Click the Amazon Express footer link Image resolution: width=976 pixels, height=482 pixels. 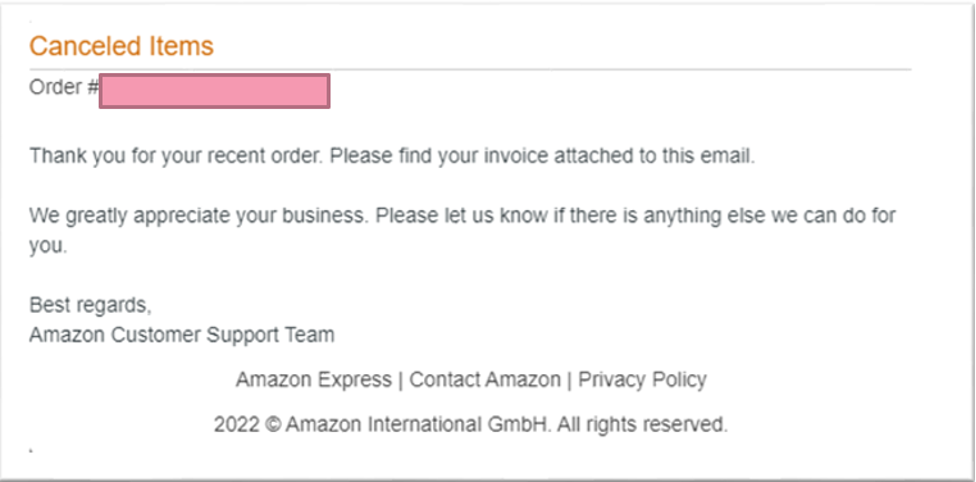313,380
